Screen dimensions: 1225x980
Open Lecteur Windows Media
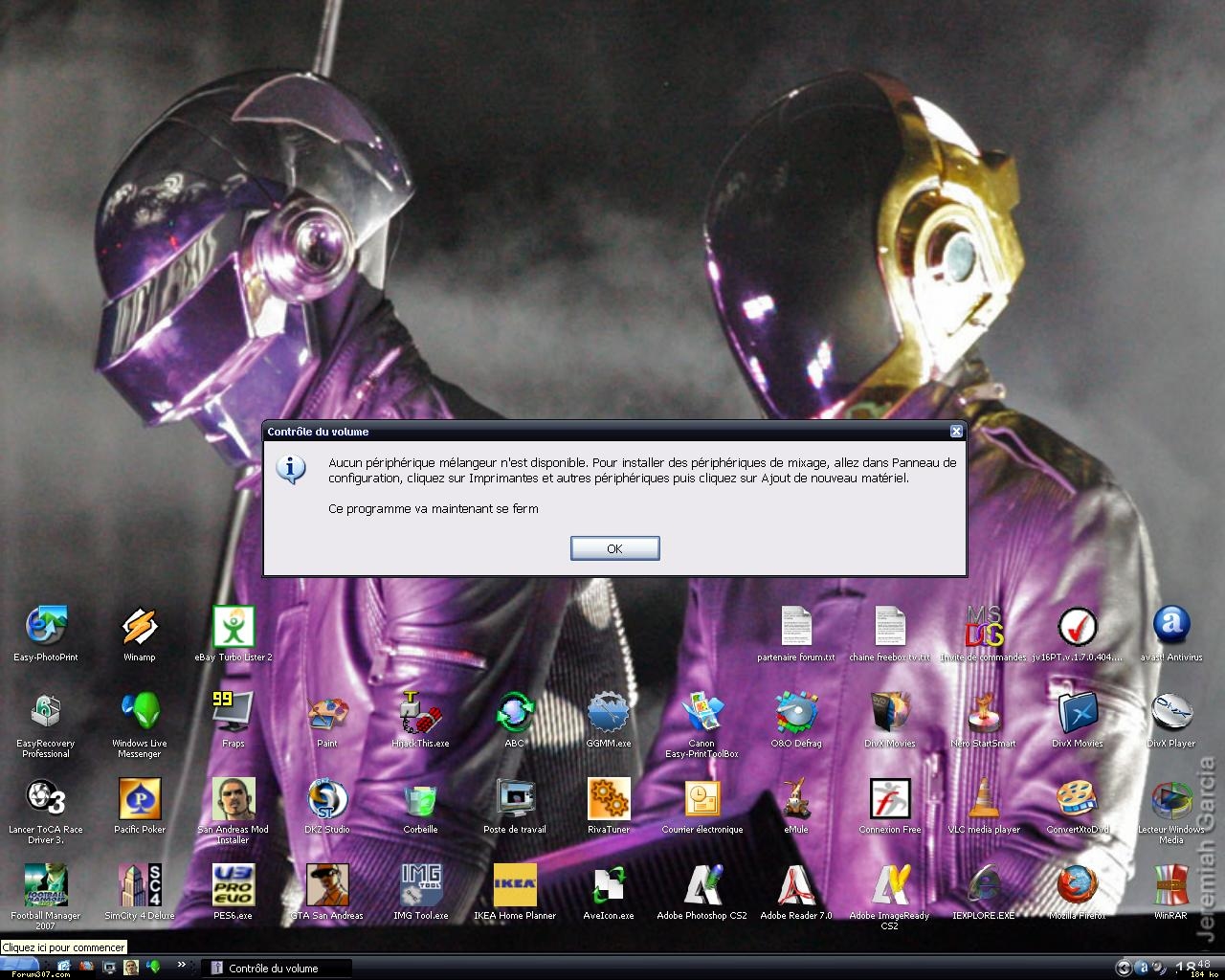pyautogui.click(x=1171, y=812)
